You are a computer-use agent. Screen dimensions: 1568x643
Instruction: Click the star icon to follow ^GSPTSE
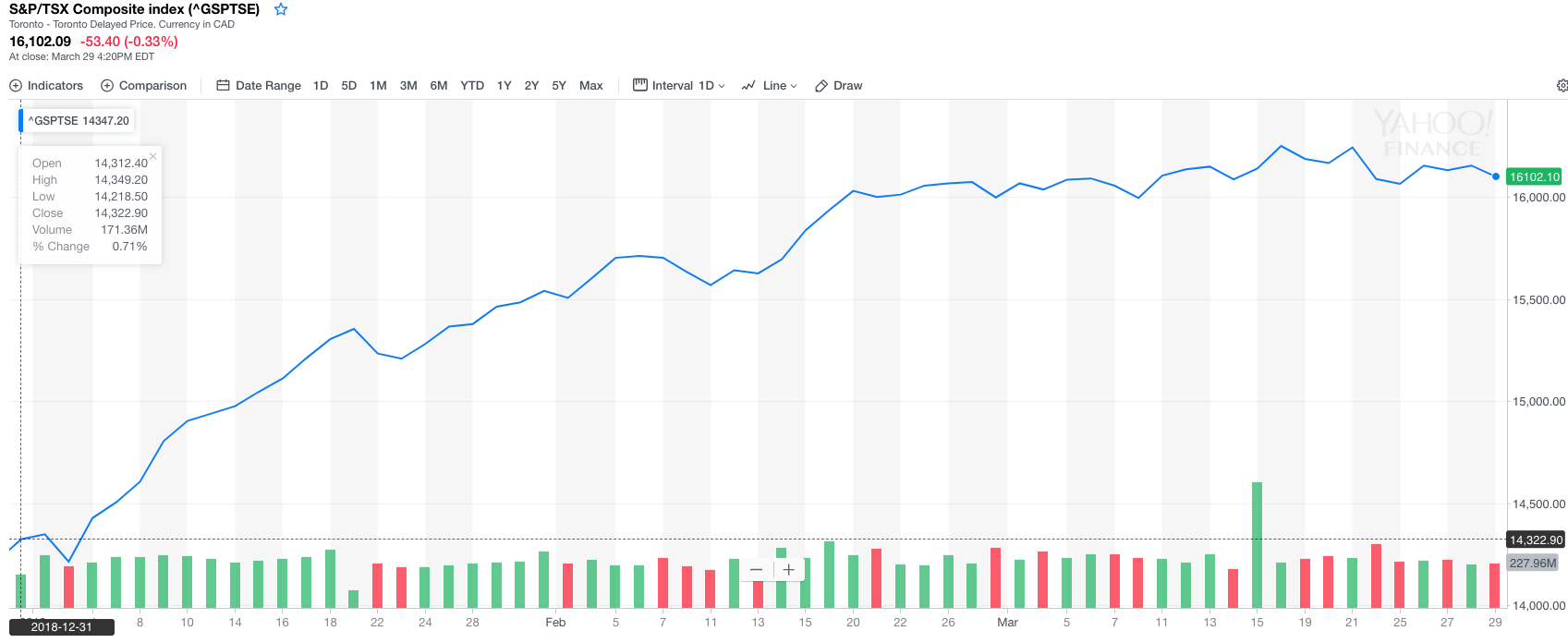coord(281,9)
